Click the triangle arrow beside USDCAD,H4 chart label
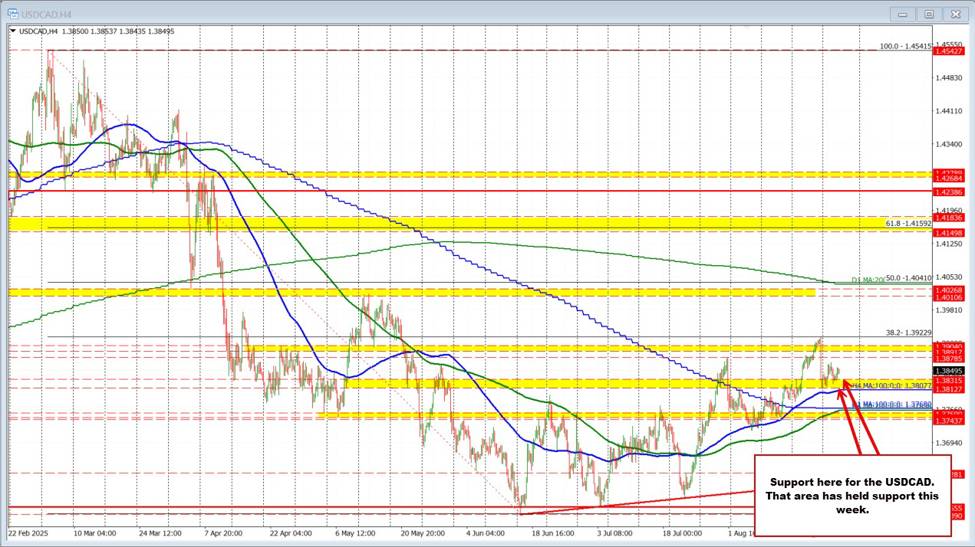This screenshot has height=547, width=975. coord(12,32)
